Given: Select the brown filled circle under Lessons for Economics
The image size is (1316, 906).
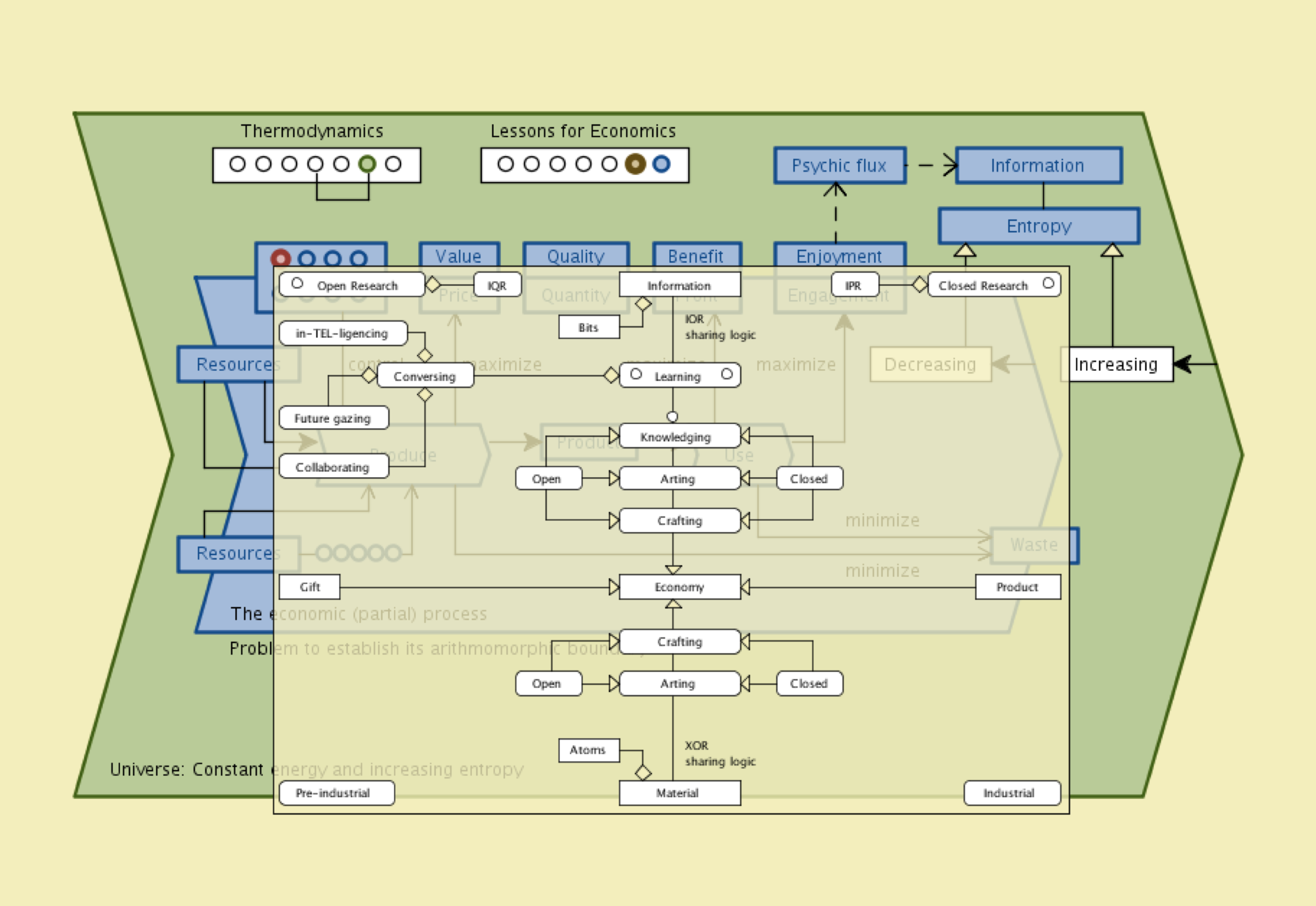Looking at the screenshot, I should [x=635, y=164].
